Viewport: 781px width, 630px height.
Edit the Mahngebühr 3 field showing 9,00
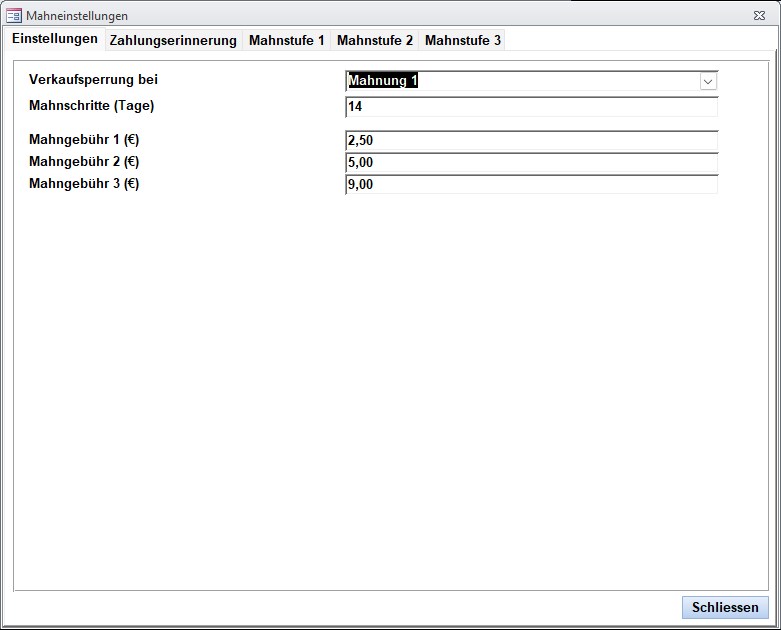coord(531,185)
